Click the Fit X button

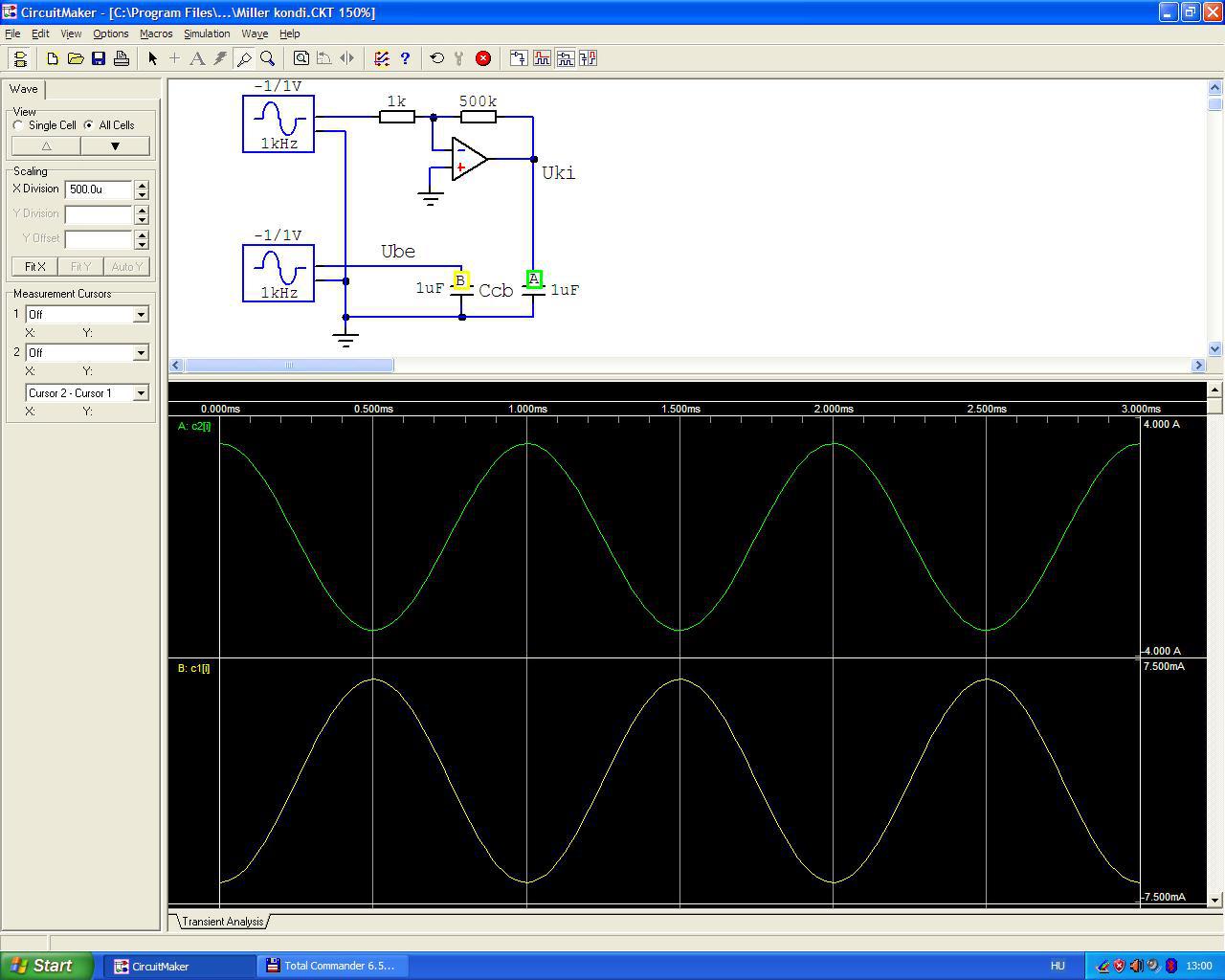[x=35, y=267]
